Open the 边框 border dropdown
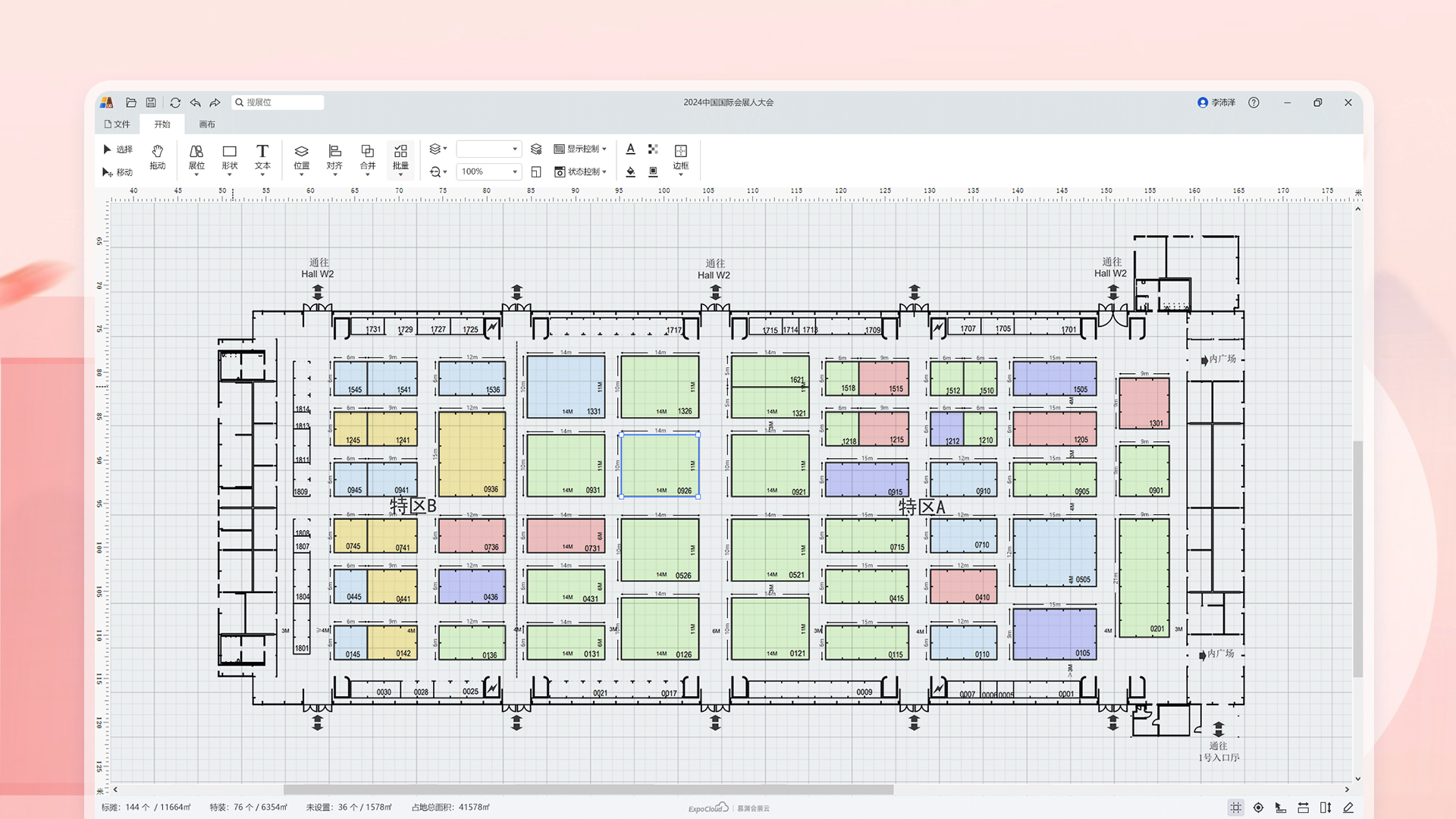The image size is (1456, 819). pos(681,160)
